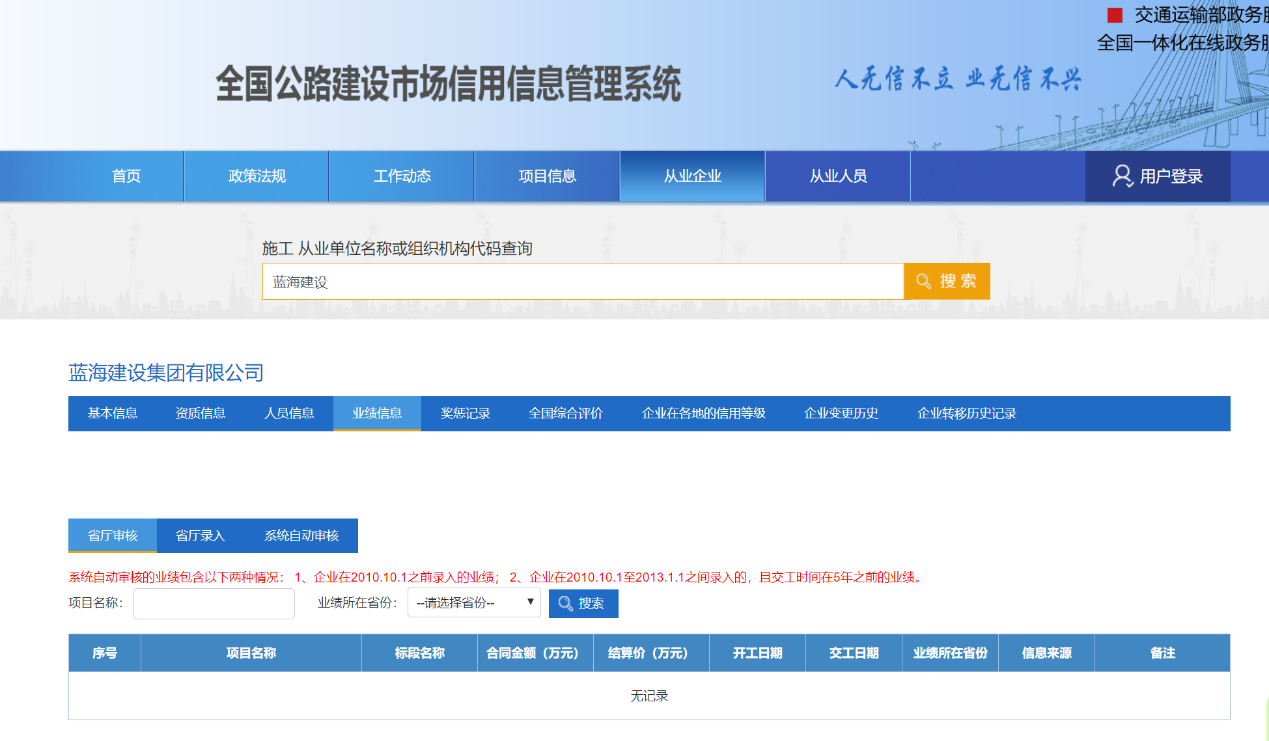The width and height of the screenshot is (1269, 741).
Task: Click the 项目名称 text input field
Action: coord(214,603)
